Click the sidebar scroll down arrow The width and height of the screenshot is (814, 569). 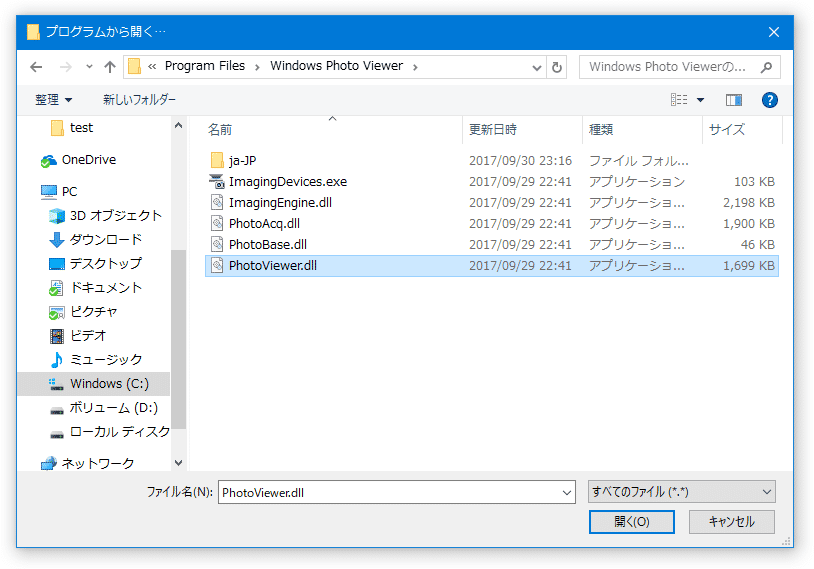pyautogui.click(x=179, y=463)
